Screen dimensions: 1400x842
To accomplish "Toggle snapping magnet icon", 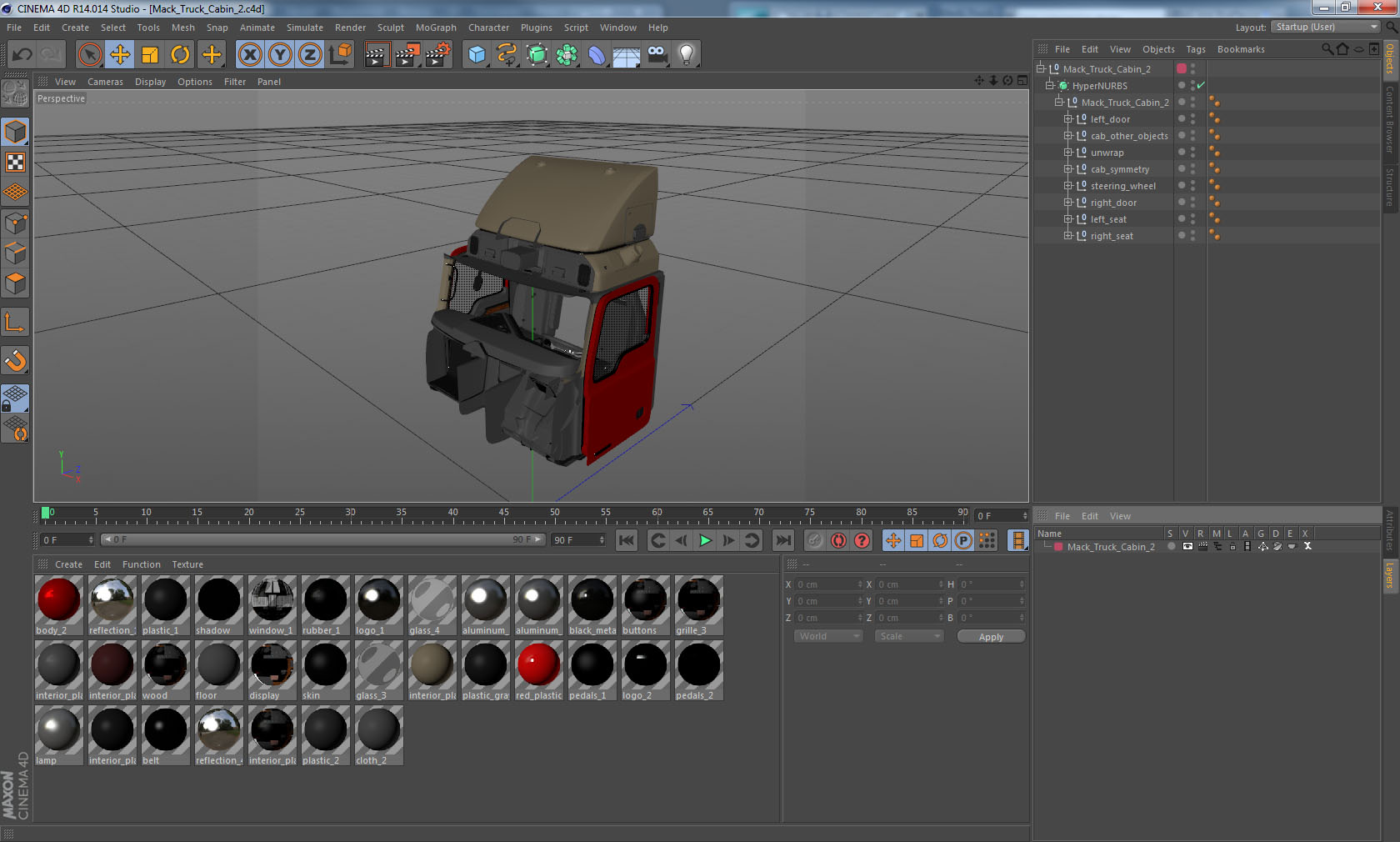I will tap(15, 360).
